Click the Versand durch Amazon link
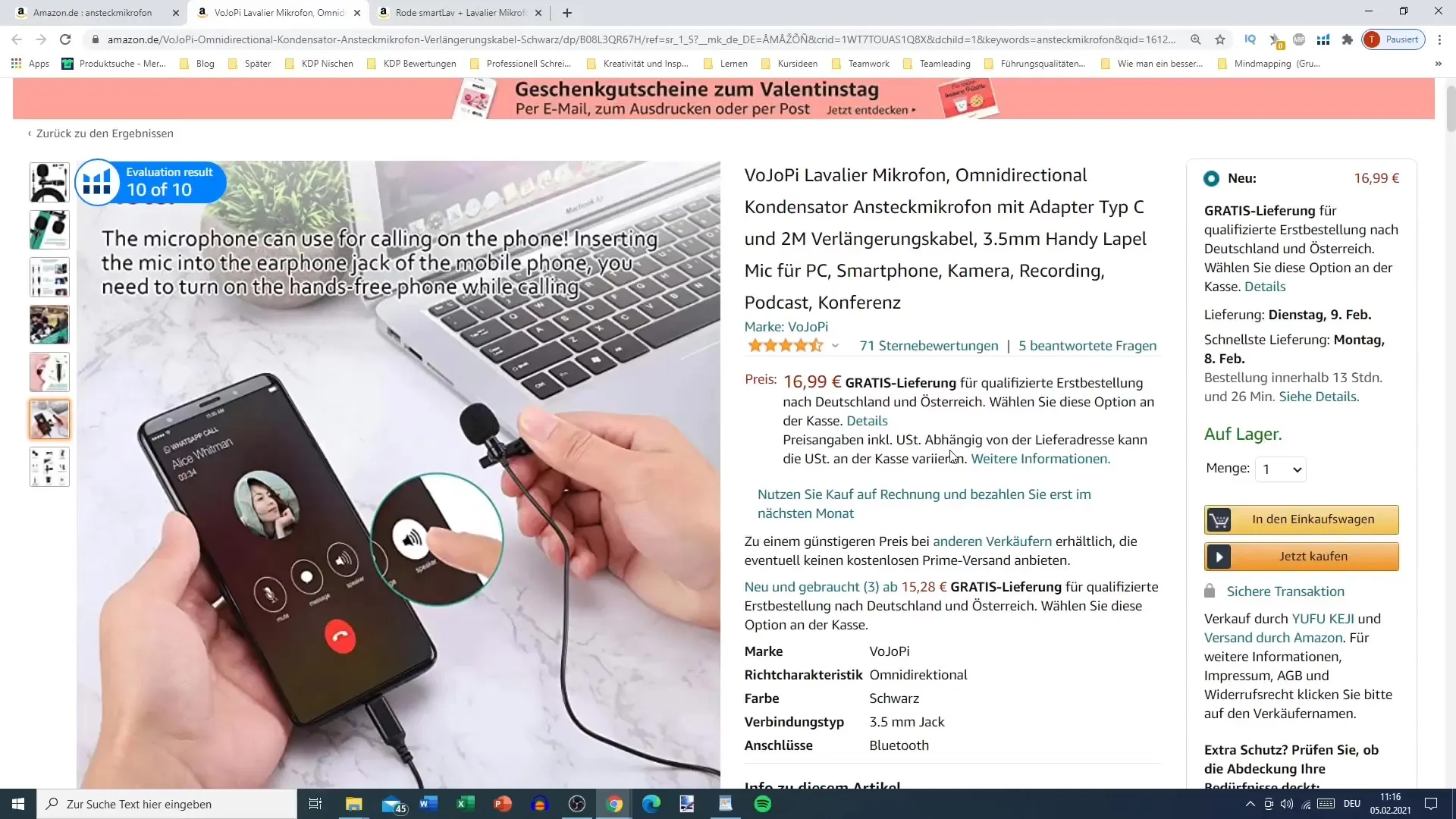Screen dimensions: 1456x819 1273,638
